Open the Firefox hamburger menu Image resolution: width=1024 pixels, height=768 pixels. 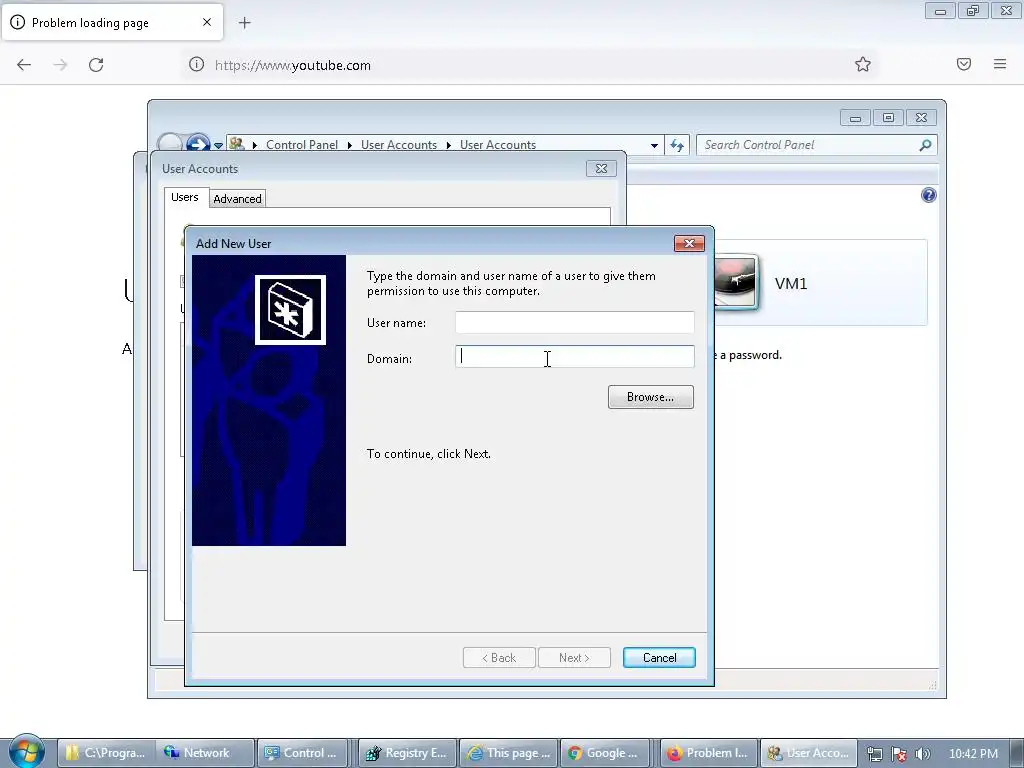pyautogui.click(x=1000, y=64)
